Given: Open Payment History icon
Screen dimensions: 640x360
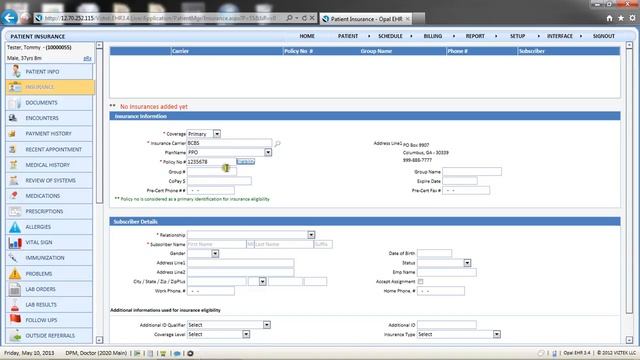Looking at the screenshot, I should [x=12, y=133].
